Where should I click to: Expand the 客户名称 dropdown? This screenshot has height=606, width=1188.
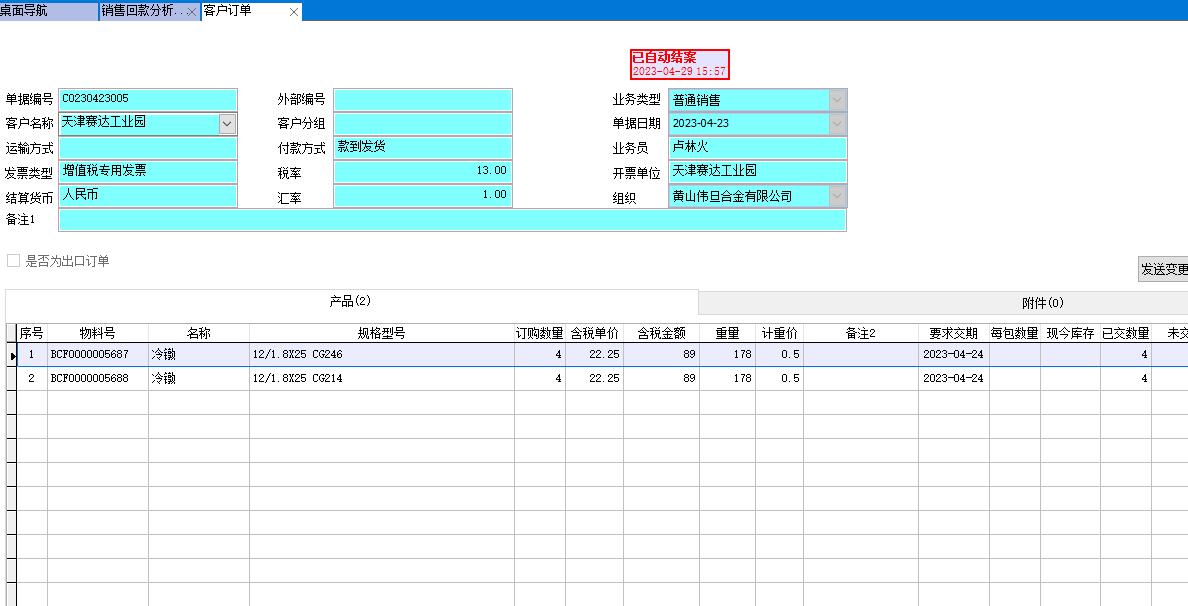227,124
